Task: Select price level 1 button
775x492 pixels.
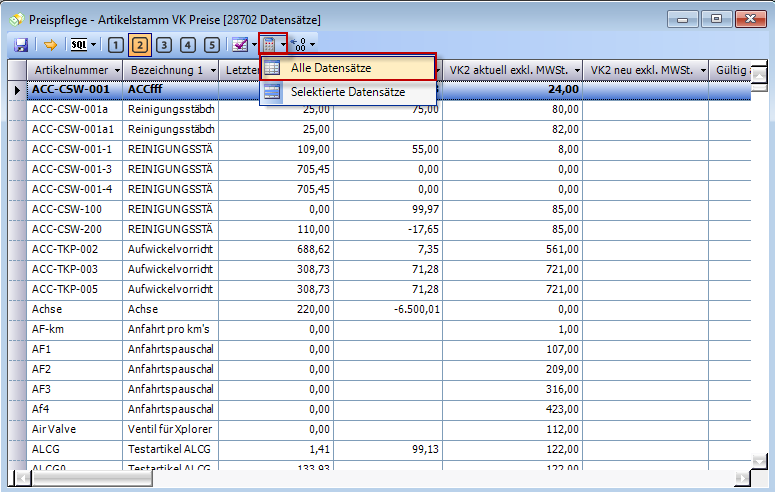Action: coord(116,44)
